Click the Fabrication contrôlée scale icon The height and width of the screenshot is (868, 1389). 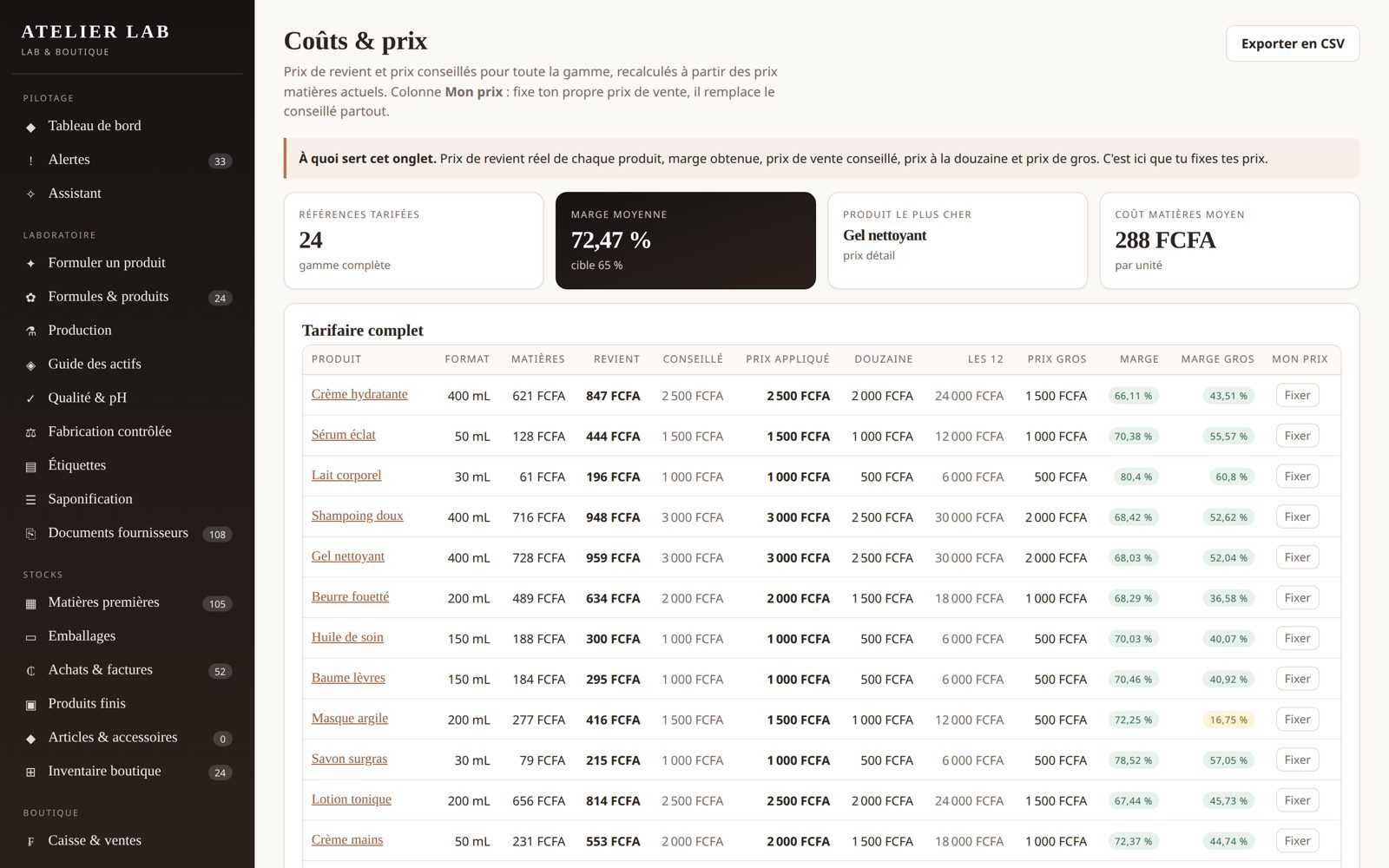pos(30,433)
